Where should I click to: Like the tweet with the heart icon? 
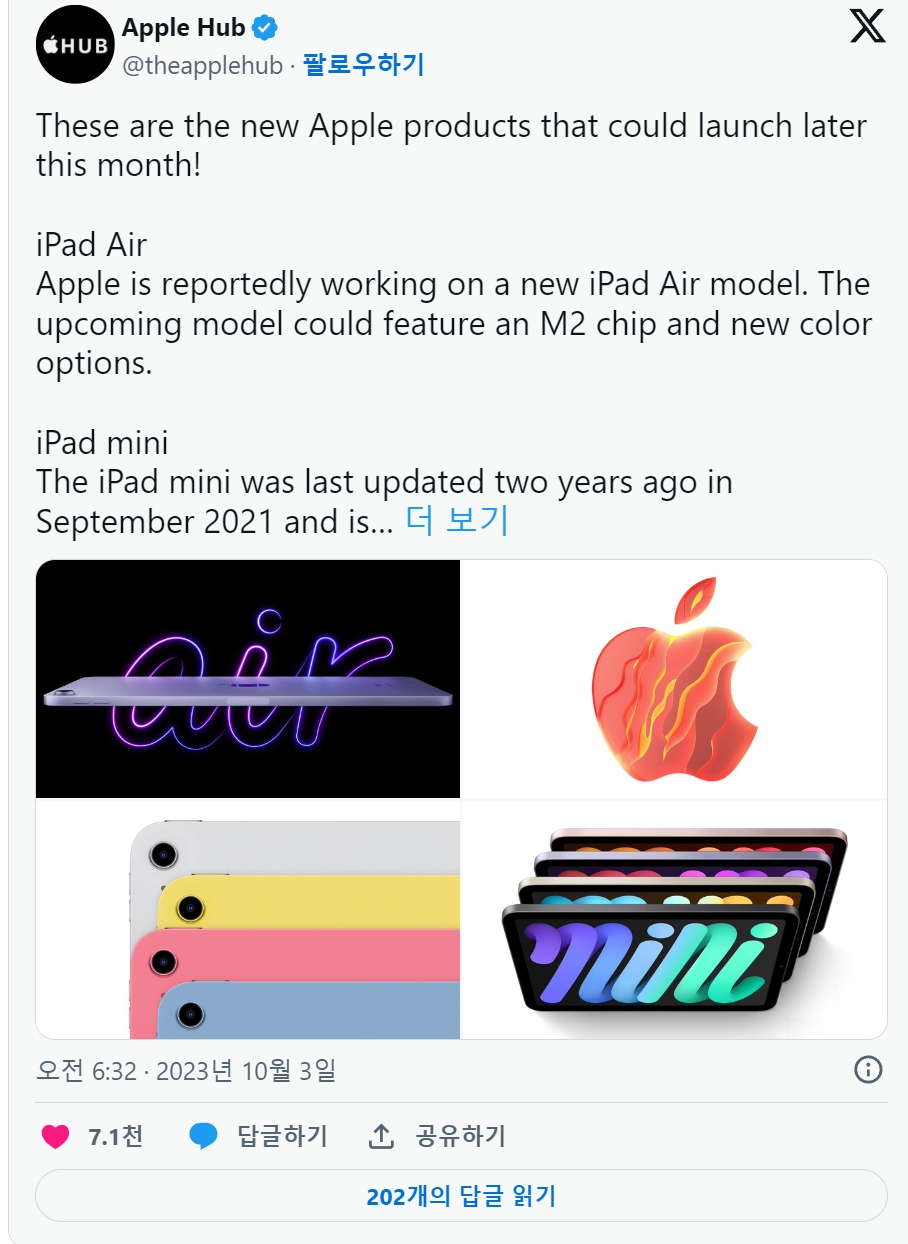click(x=56, y=1136)
